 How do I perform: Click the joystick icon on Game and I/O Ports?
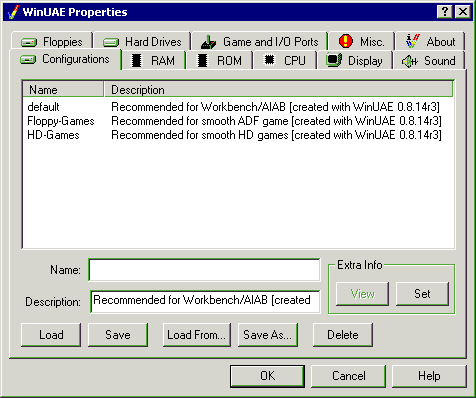[x=209, y=42]
